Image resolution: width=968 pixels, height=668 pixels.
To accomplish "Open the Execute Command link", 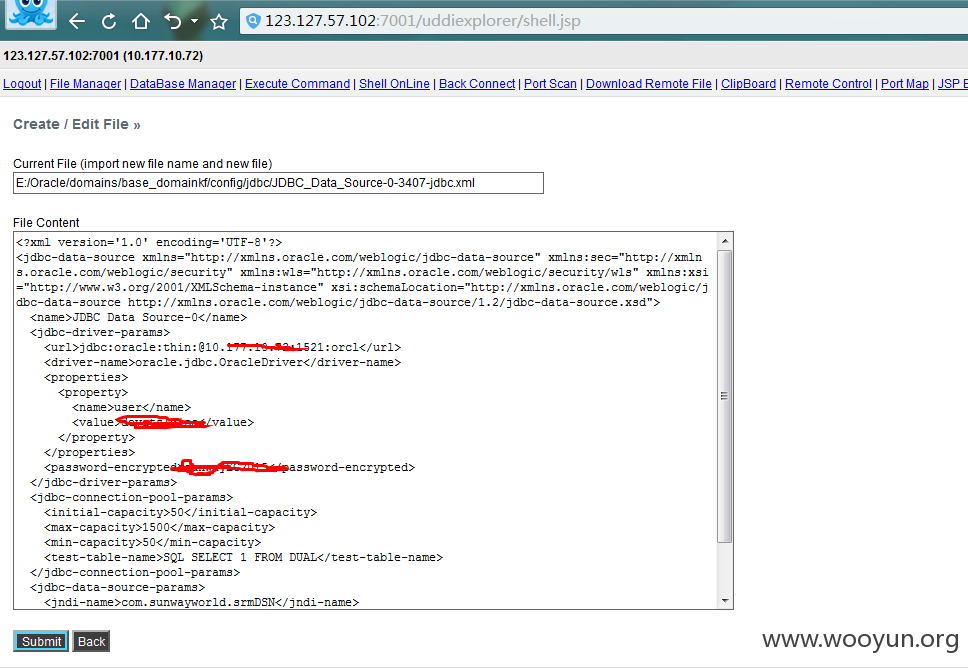I will (298, 84).
